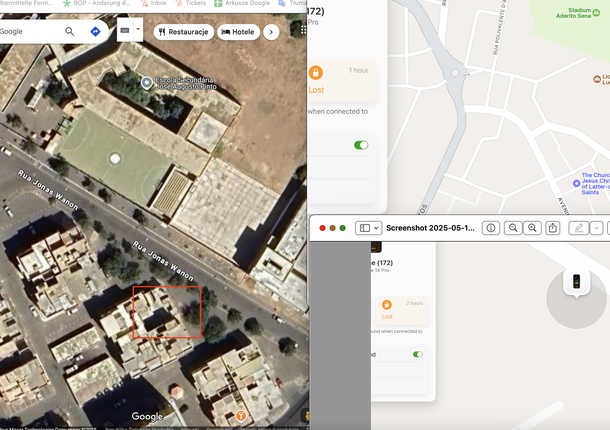The height and width of the screenshot is (430, 610).
Task: Open directions with the blue arrow icon
Action: point(95,32)
